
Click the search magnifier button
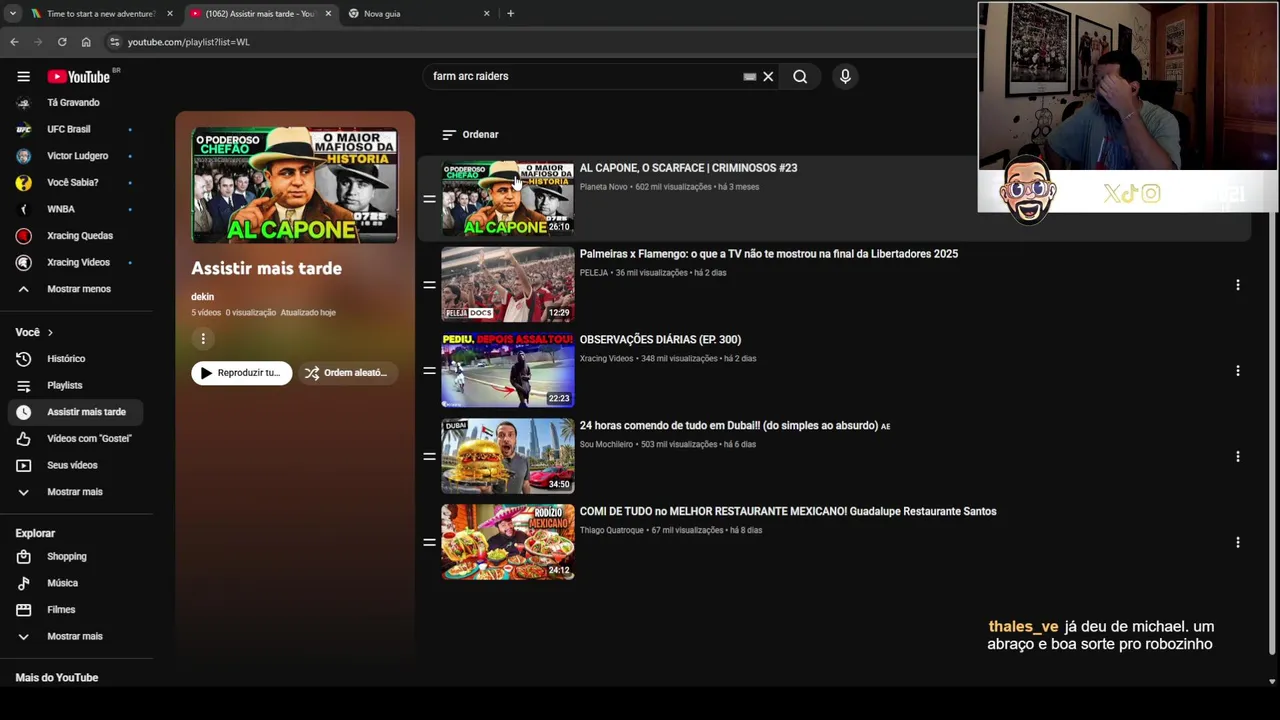point(800,76)
